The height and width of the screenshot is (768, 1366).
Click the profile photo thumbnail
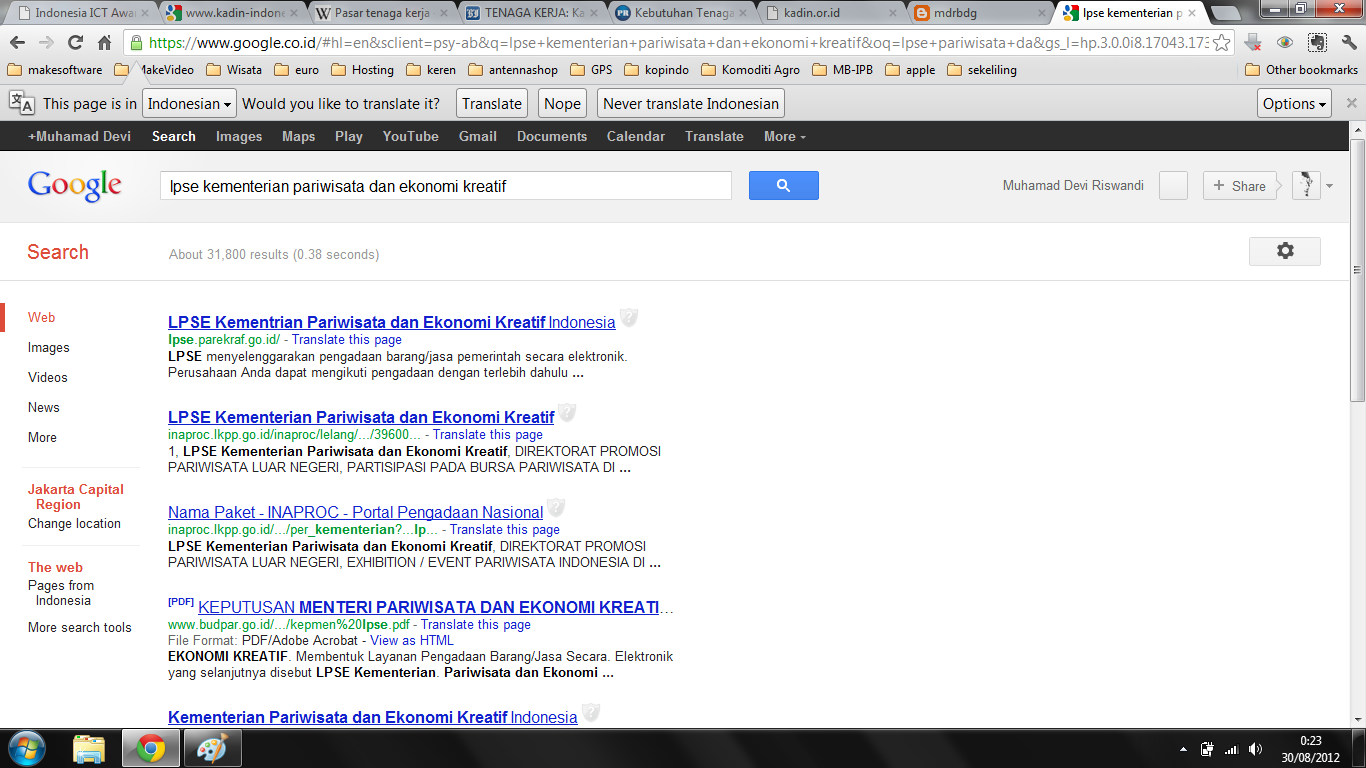tap(1306, 186)
